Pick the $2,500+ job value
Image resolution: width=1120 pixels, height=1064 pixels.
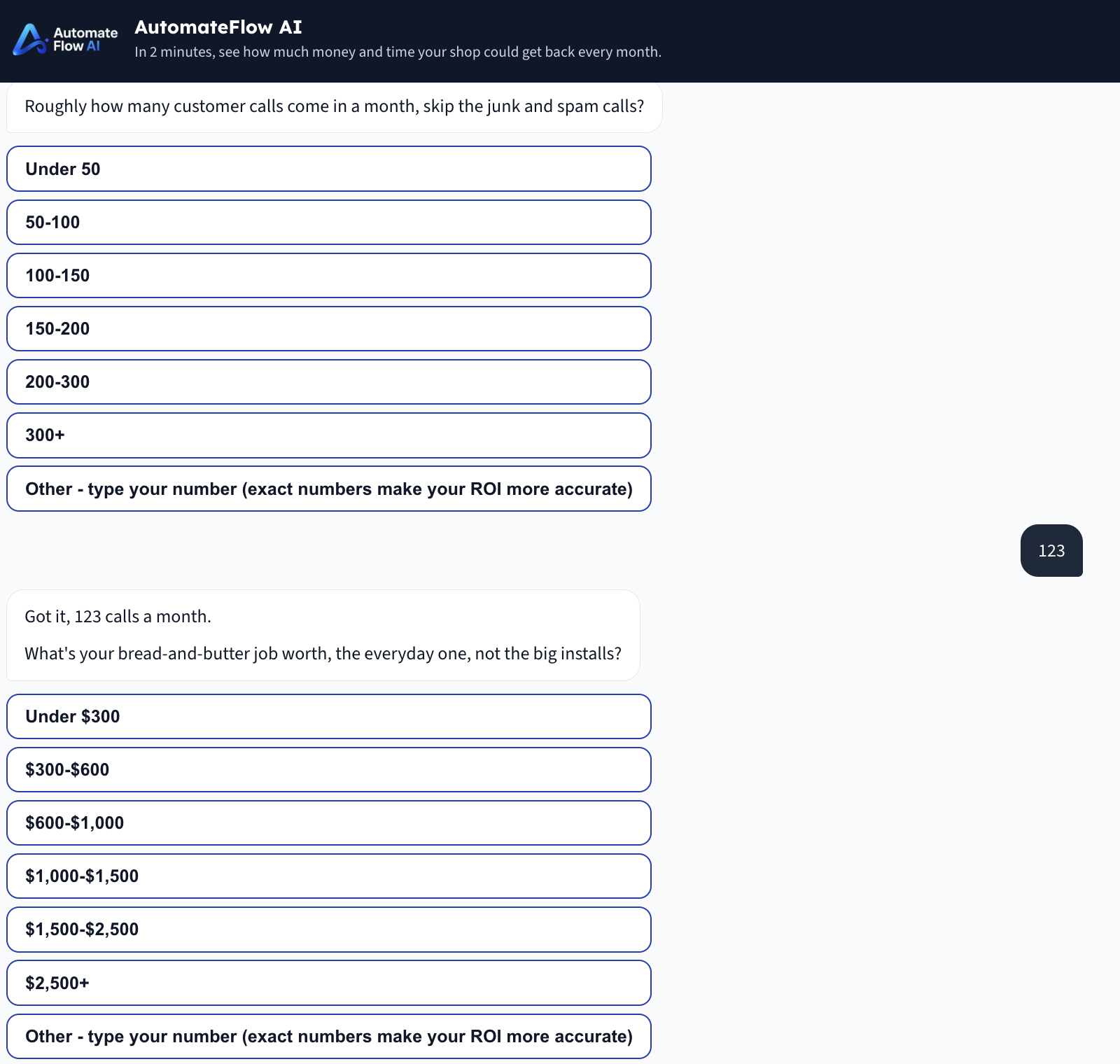[329, 983]
